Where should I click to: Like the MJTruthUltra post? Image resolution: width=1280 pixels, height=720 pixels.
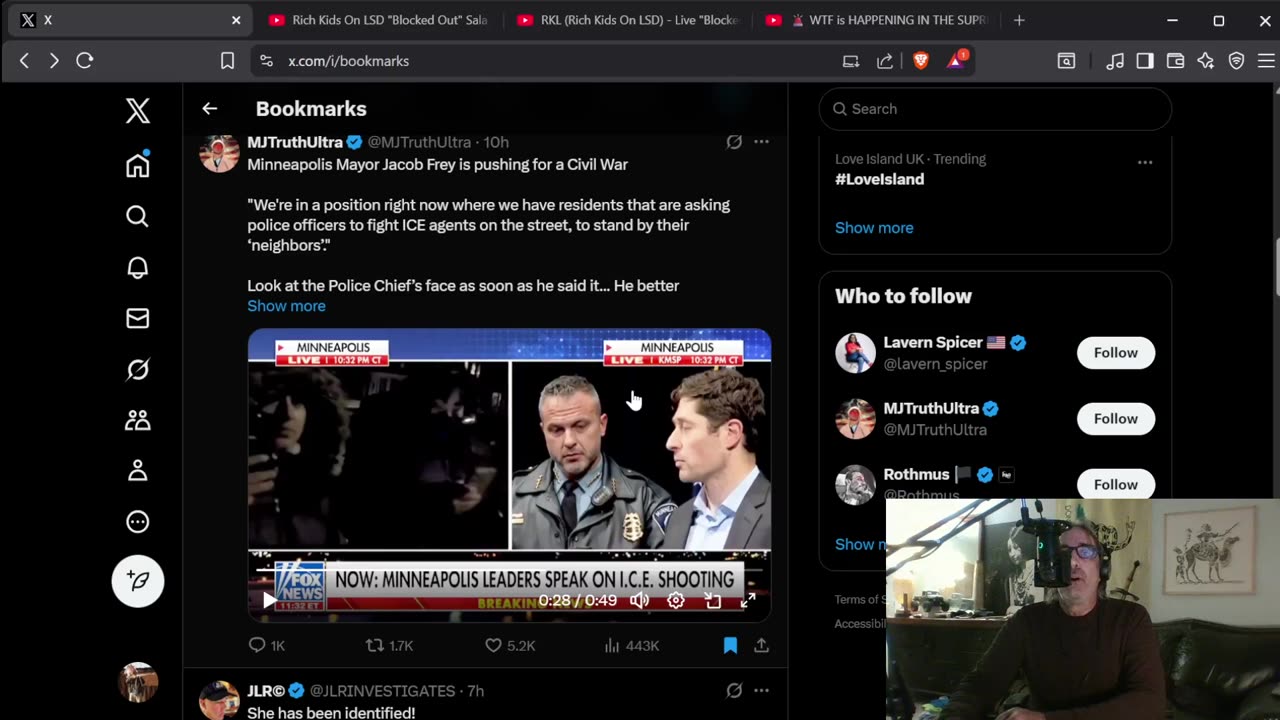[x=510, y=646]
